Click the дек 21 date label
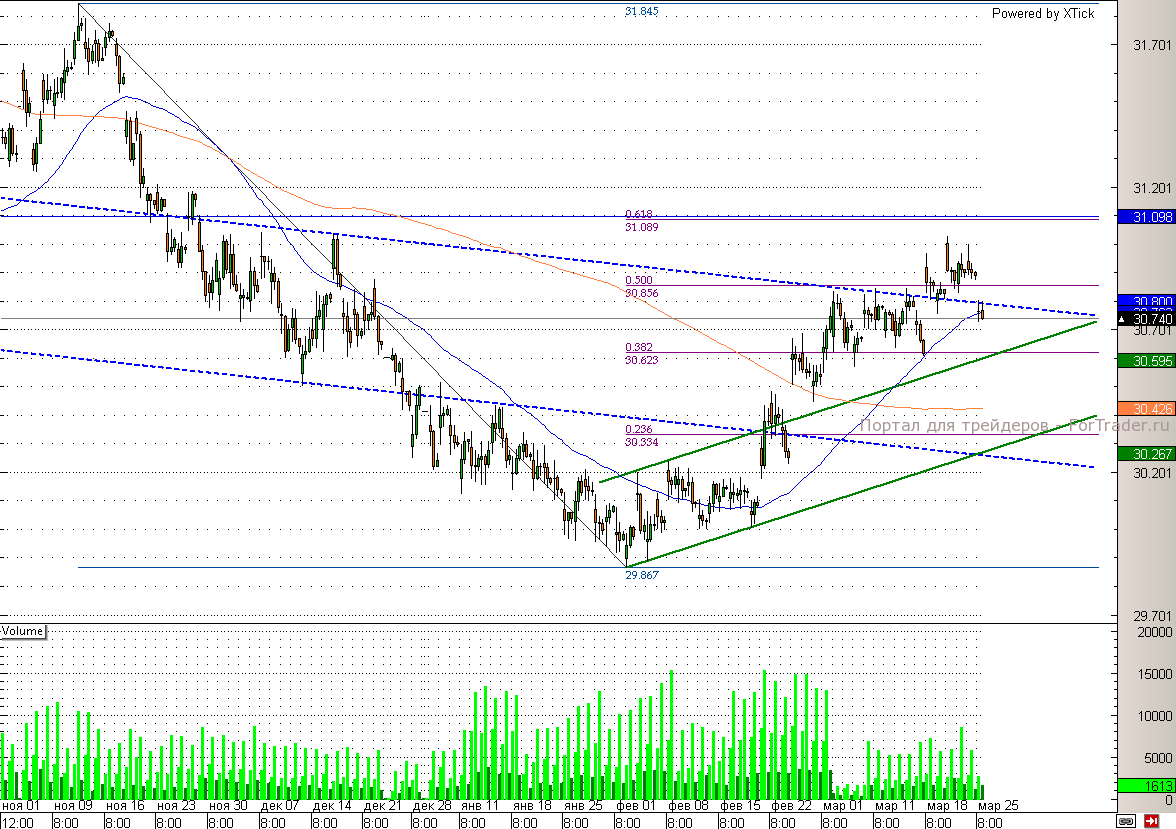The width and height of the screenshot is (1176, 829). point(383,806)
